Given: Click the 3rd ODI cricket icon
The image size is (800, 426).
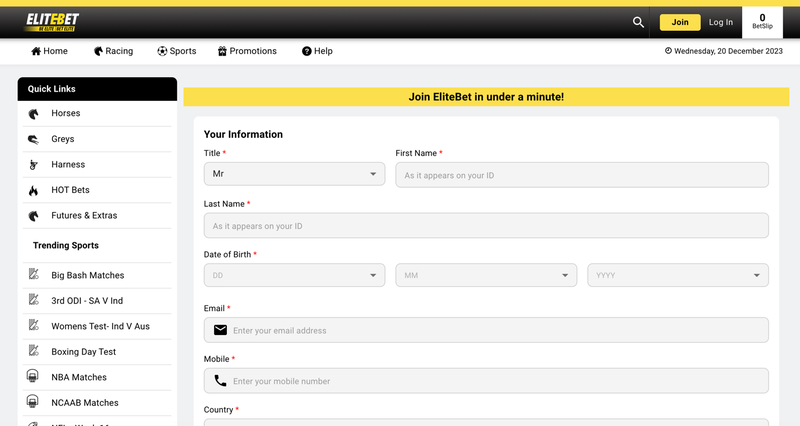Looking at the screenshot, I should coord(34,299).
